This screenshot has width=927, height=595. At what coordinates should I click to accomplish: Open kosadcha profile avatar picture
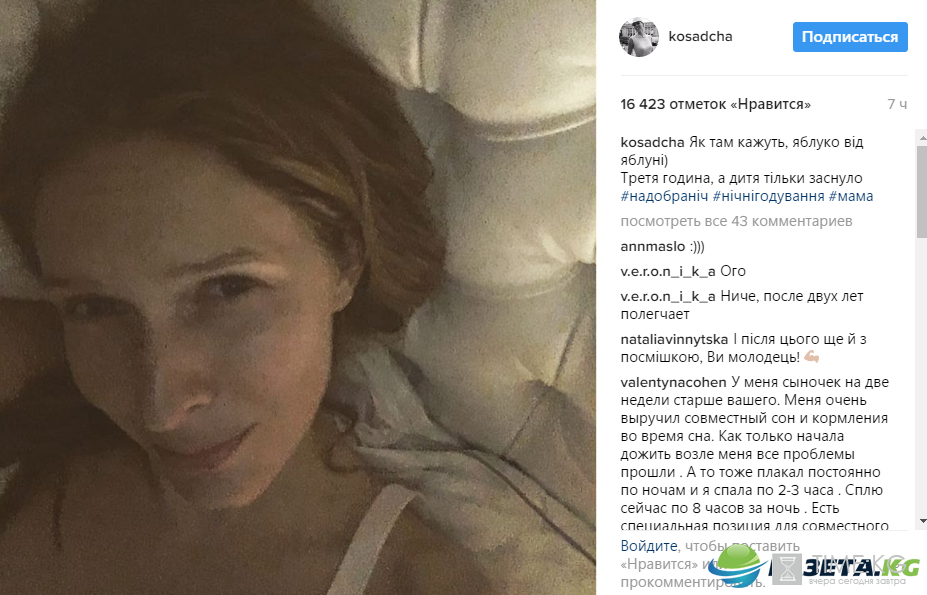[638, 37]
